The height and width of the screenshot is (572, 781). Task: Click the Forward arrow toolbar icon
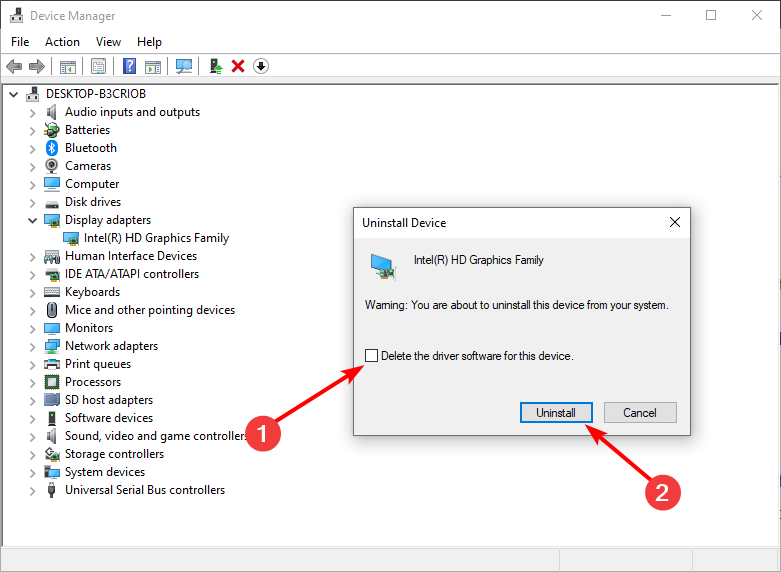pos(37,66)
